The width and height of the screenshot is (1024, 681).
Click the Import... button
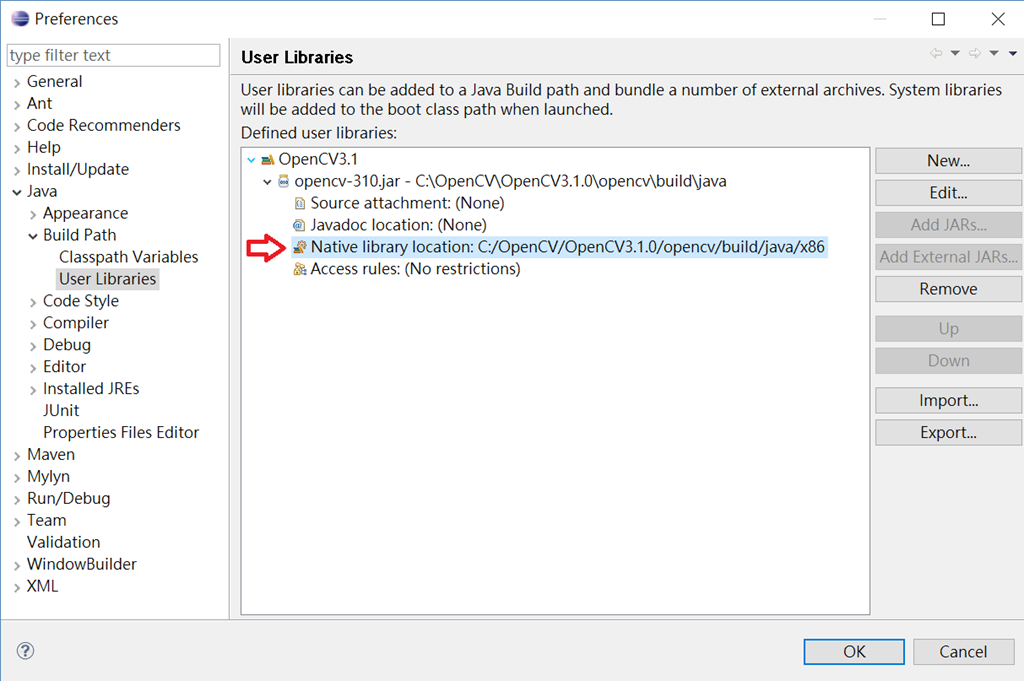(948, 400)
